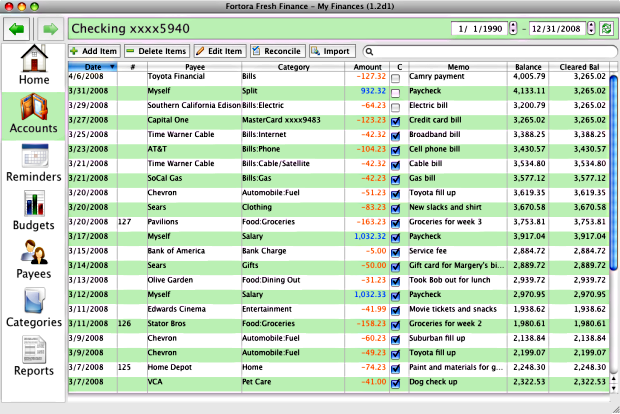Open the Categories section

pyautogui.click(x=34, y=308)
